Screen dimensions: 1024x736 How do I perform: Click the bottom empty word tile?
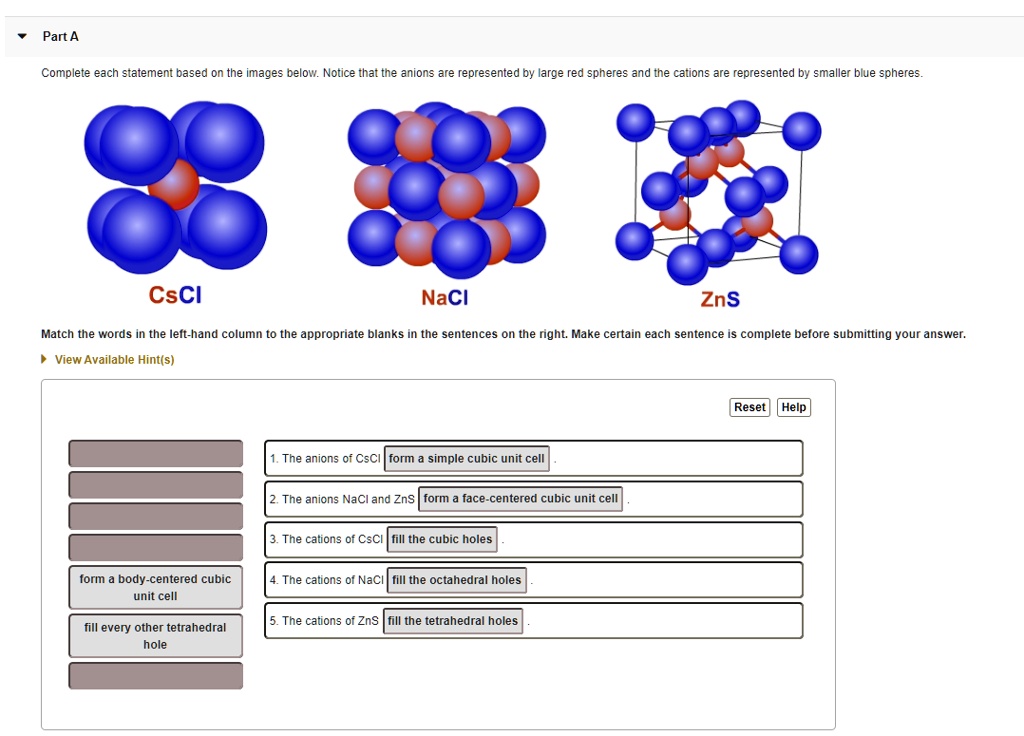(x=155, y=675)
